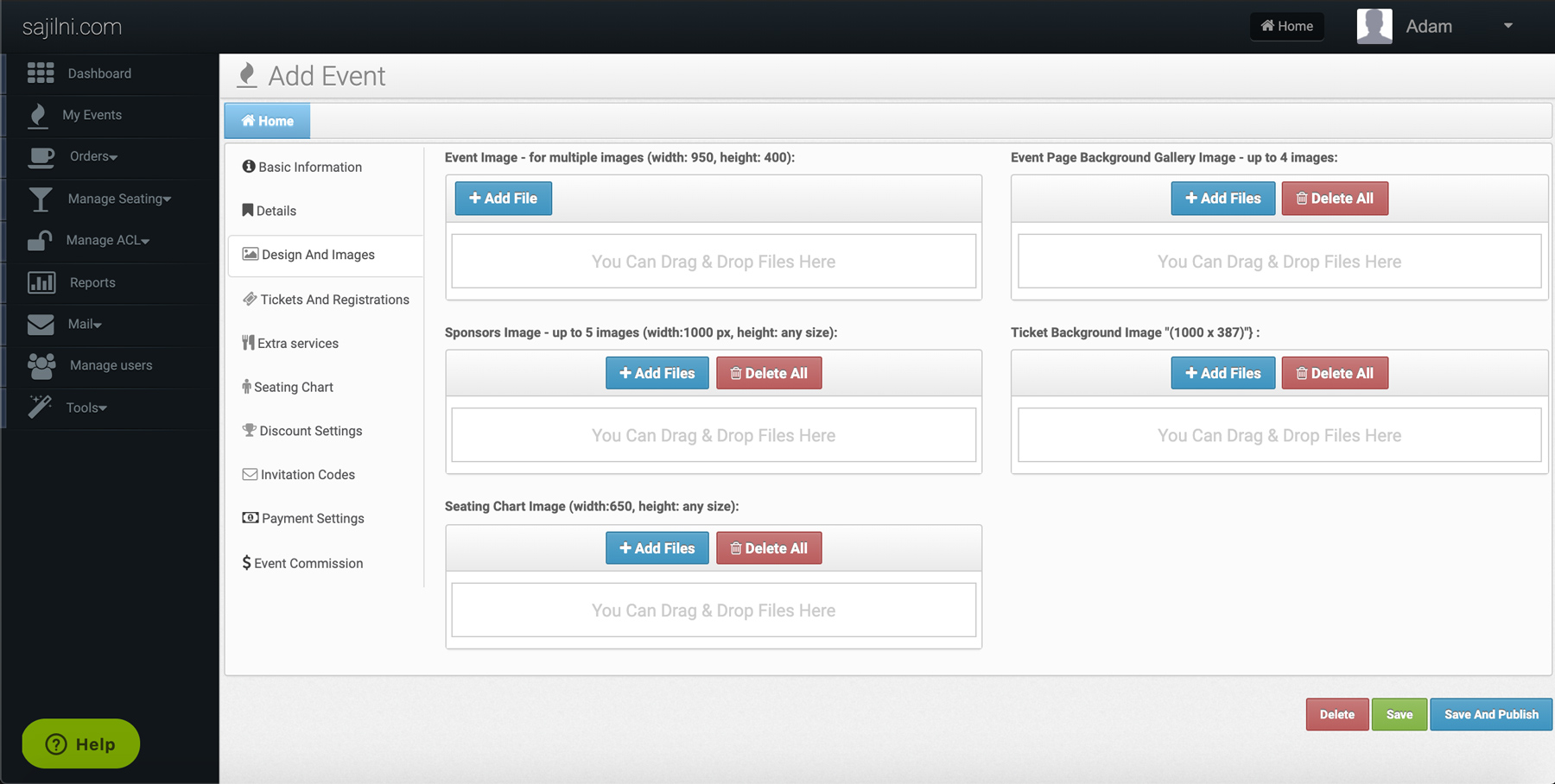The image size is (1555, 784).
Task: Click the Add Event flame icon
Action: coord(247,75)
